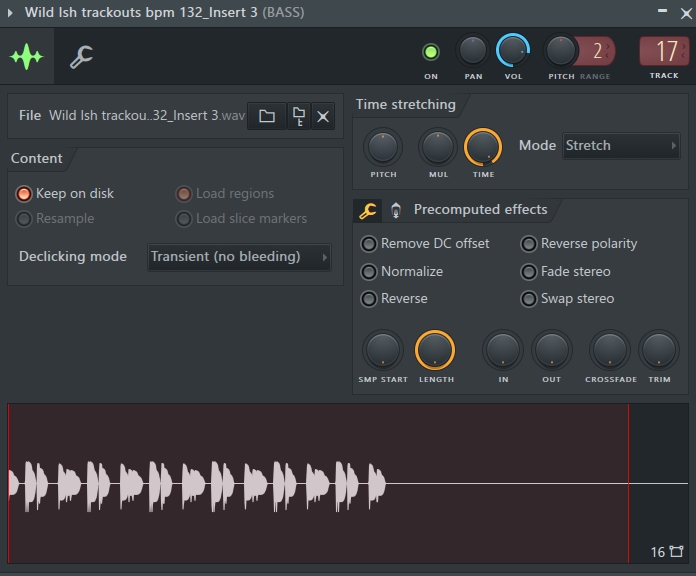Click the CROSSFADE knob
The image size is (696, 576).
pyautogui.click(x=610, y=350)
